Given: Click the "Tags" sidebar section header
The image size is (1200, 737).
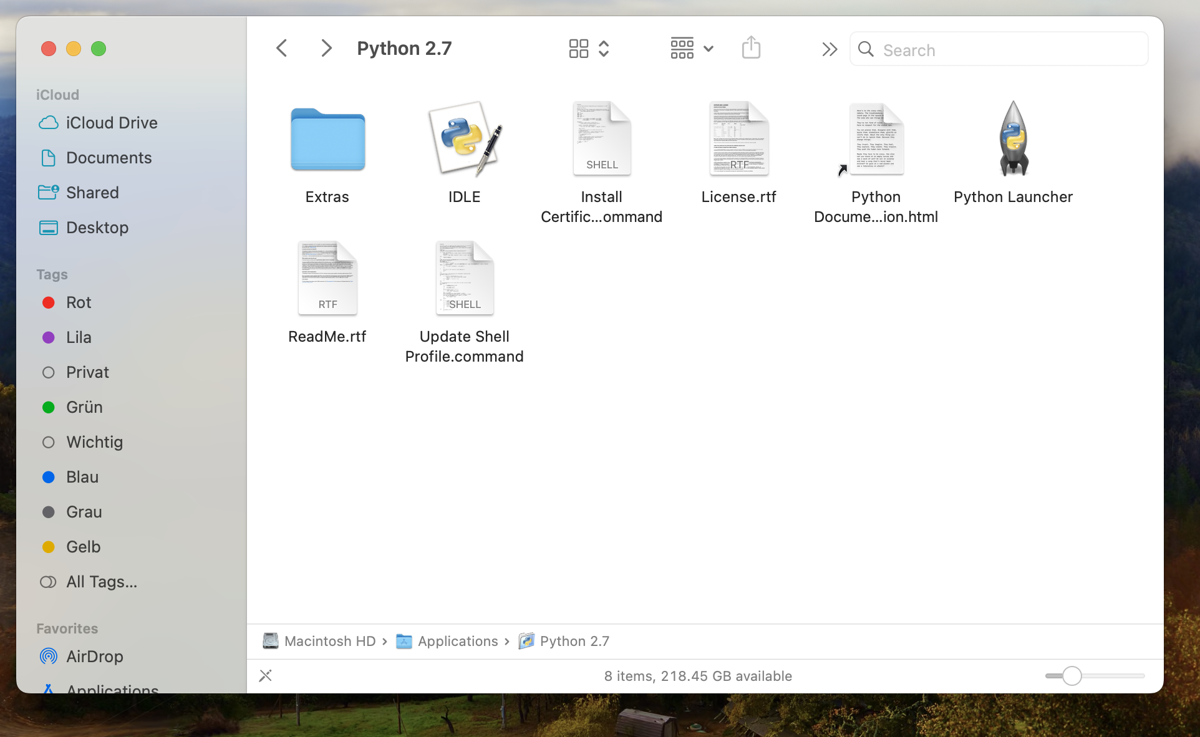Looking at the screenshot, I should tap(52, 274).
